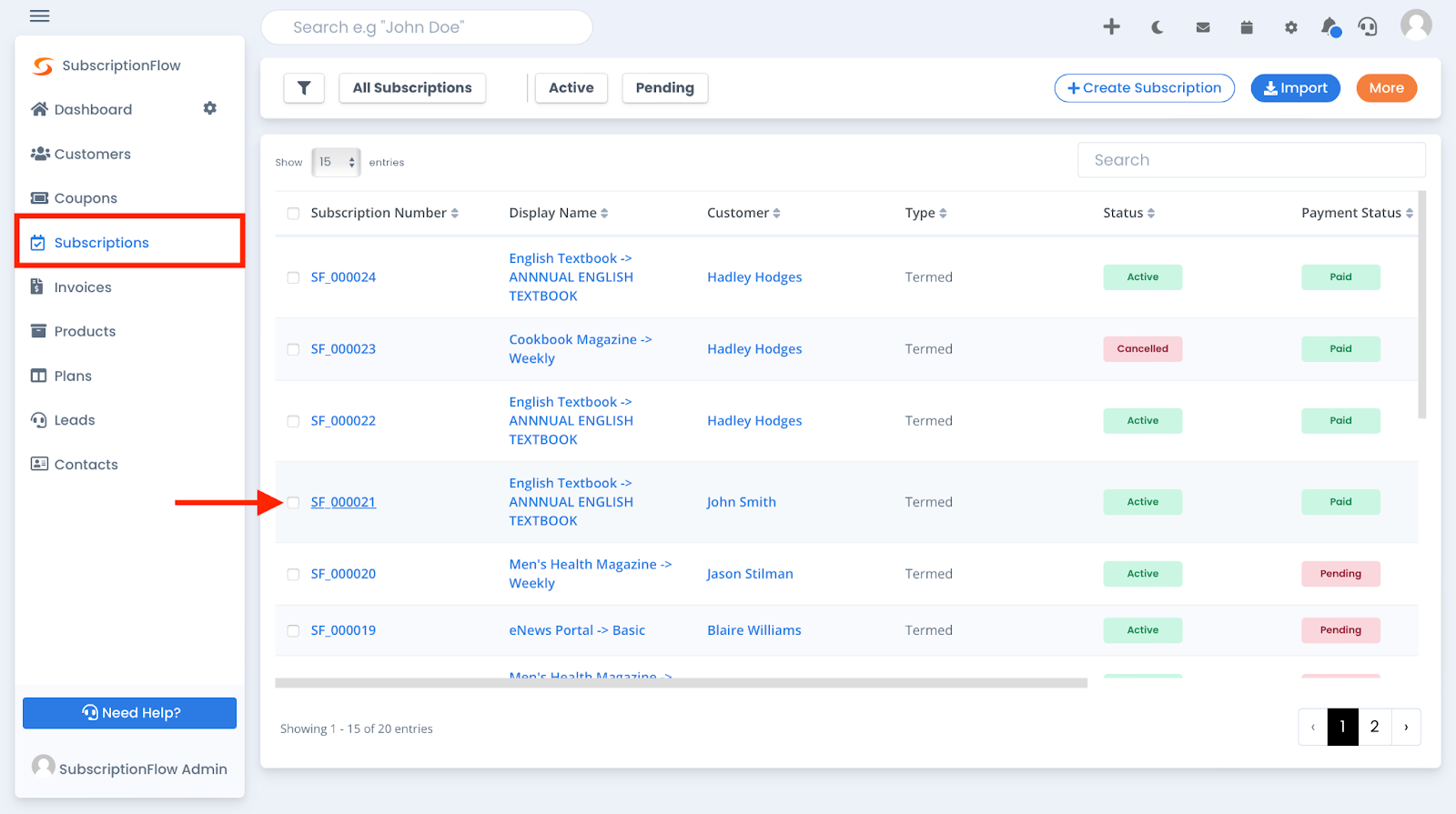1456x814 pixels.
Task: Open subscription SF_000021 link
Action: pyautogui.click(x=343, y=502)
